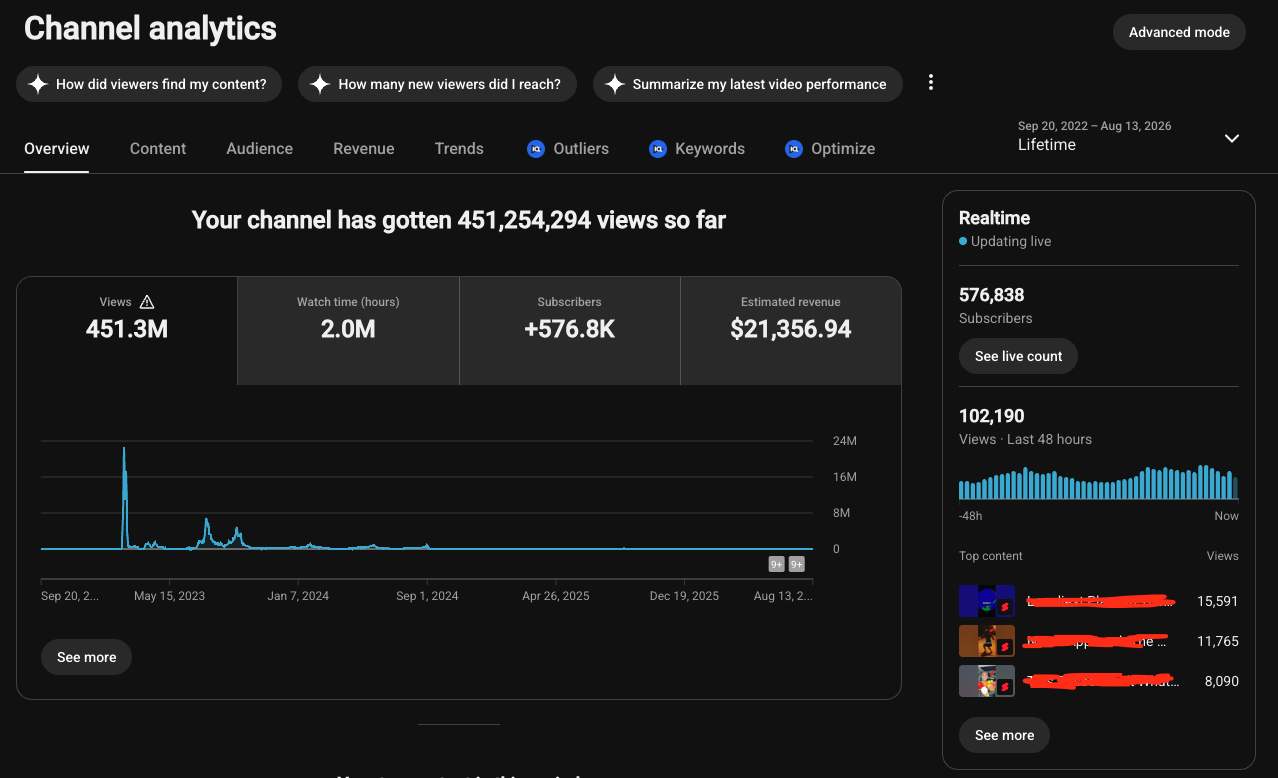This screenshot has height=778, width=1278.
Task: Click the Advanced mode button
Action: [x=1179, y=32]
